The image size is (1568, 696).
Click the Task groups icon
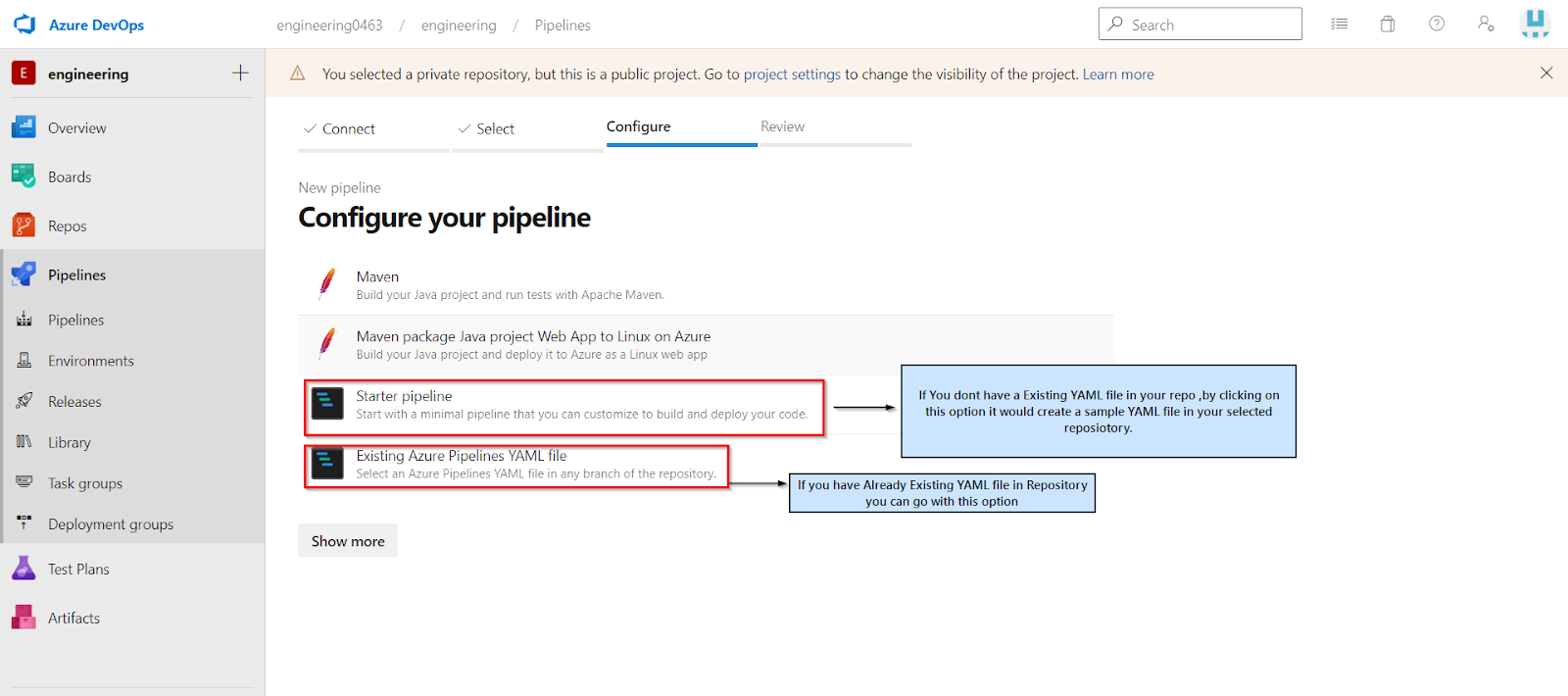point(24,483)
